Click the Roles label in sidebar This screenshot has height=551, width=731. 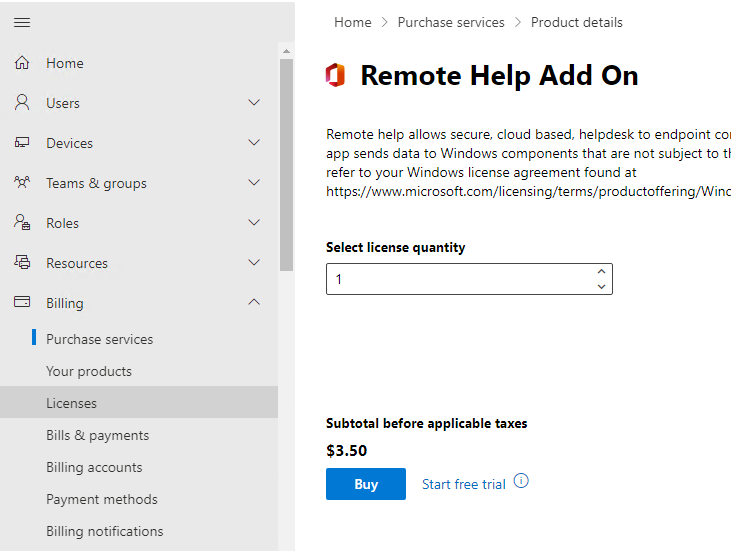[x=62, y=223]
